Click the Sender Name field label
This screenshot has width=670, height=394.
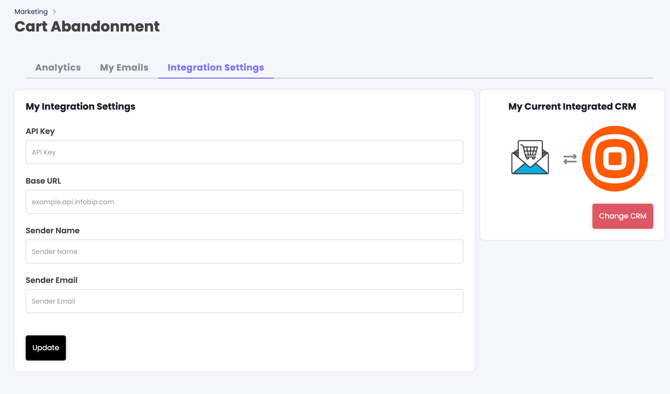coord(53,230)
